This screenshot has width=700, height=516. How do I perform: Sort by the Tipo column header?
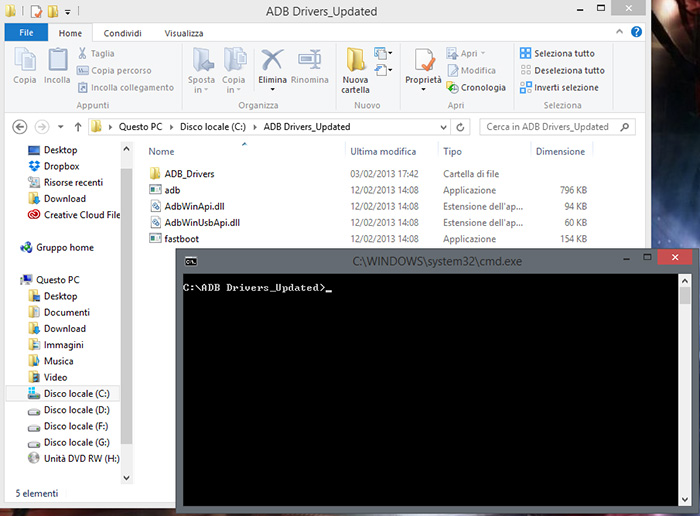[x=452, y=152]
